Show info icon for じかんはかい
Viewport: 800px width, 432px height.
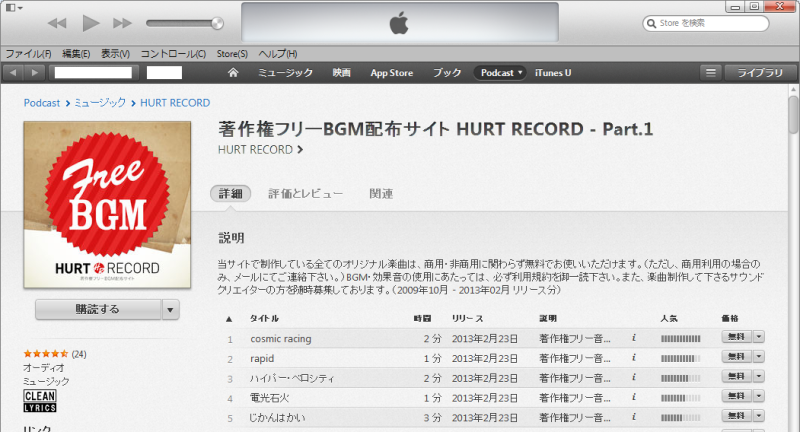point(634,417)
